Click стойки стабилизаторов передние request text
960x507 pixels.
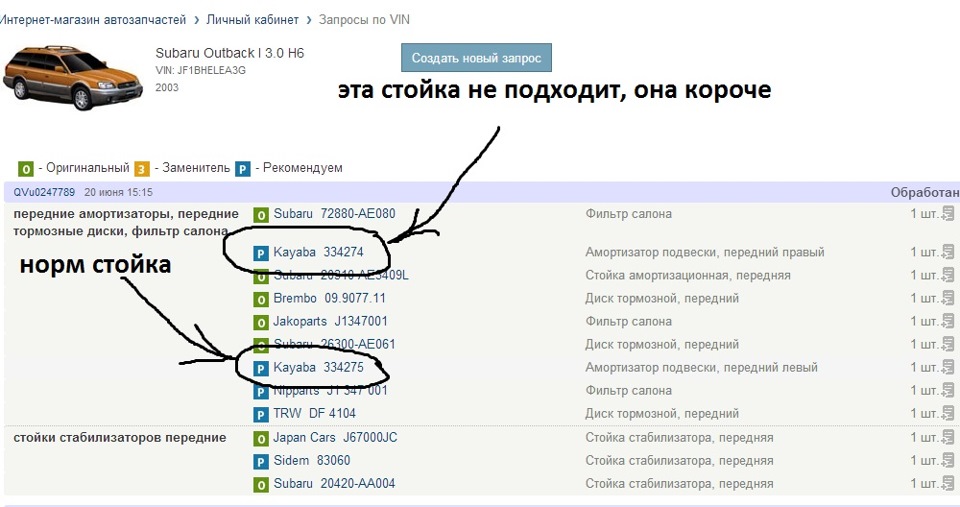point(120,438)
